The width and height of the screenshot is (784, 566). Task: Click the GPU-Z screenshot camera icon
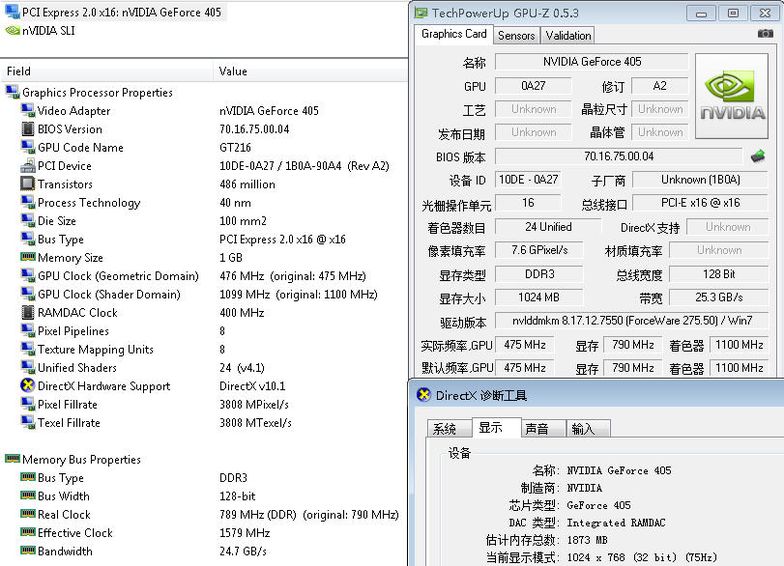(x=765, y=34)
